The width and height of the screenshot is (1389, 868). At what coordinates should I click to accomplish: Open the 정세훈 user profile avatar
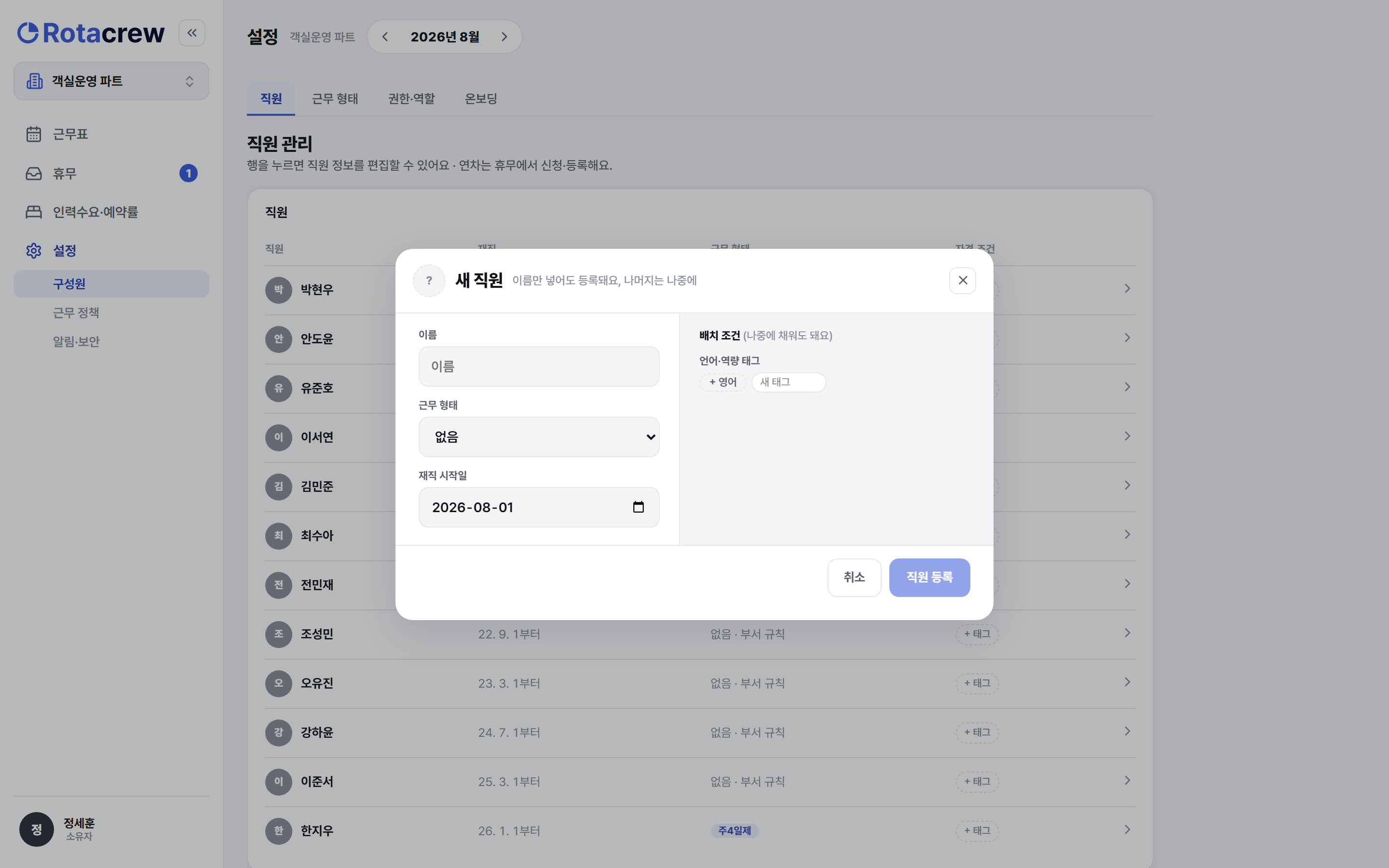36,829
